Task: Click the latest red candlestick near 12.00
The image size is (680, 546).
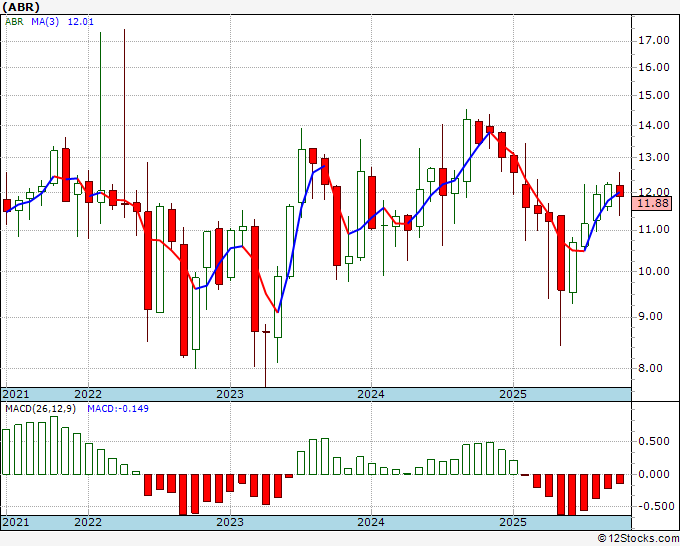Action: pyautogui.click(x=620, y=191)
